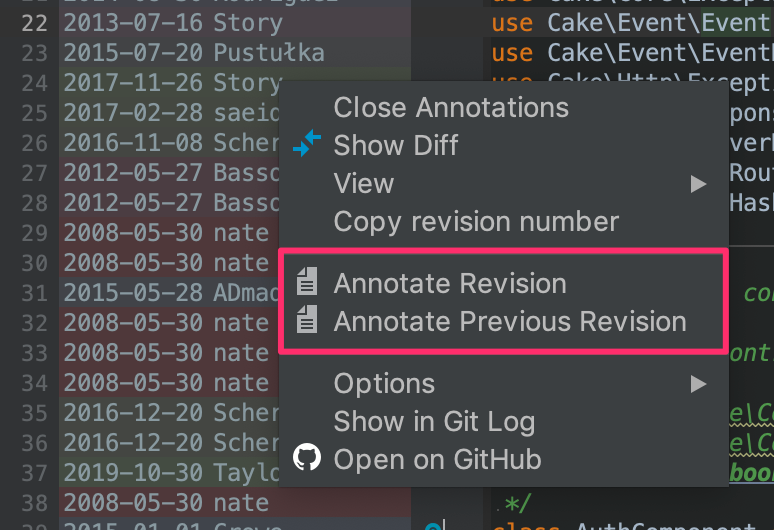Click line number 29 in the gutter
The height and width of the screenshot is (530, 774).
pos(34,233)
